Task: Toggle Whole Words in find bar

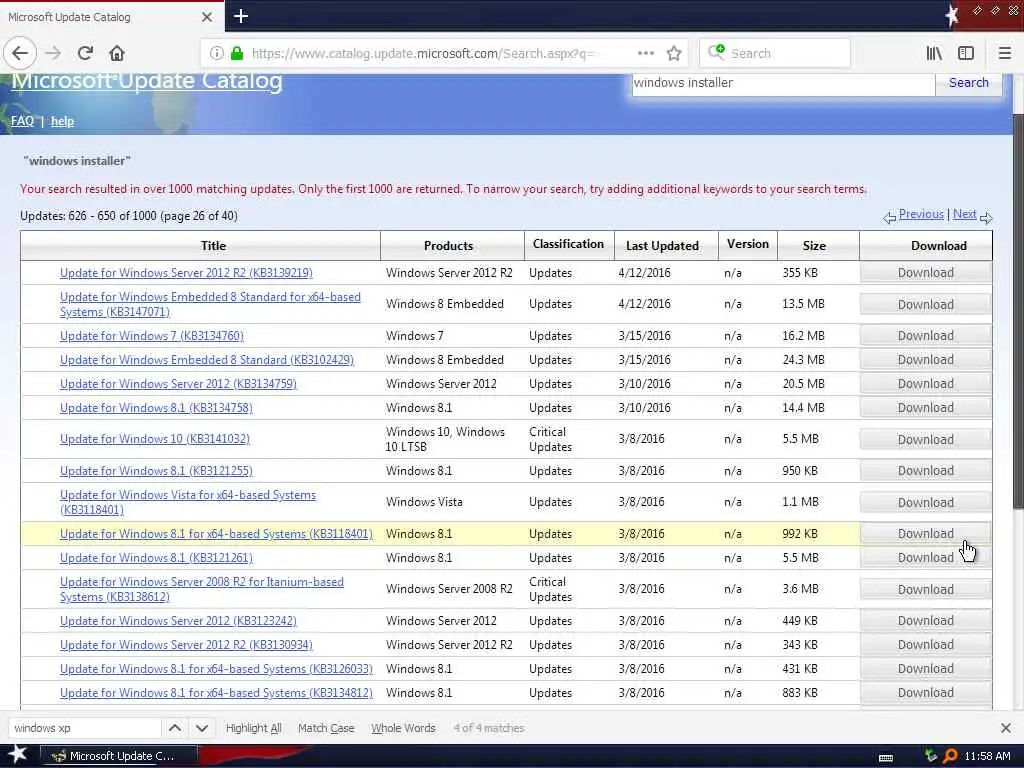Action: (x=403, y=728)
